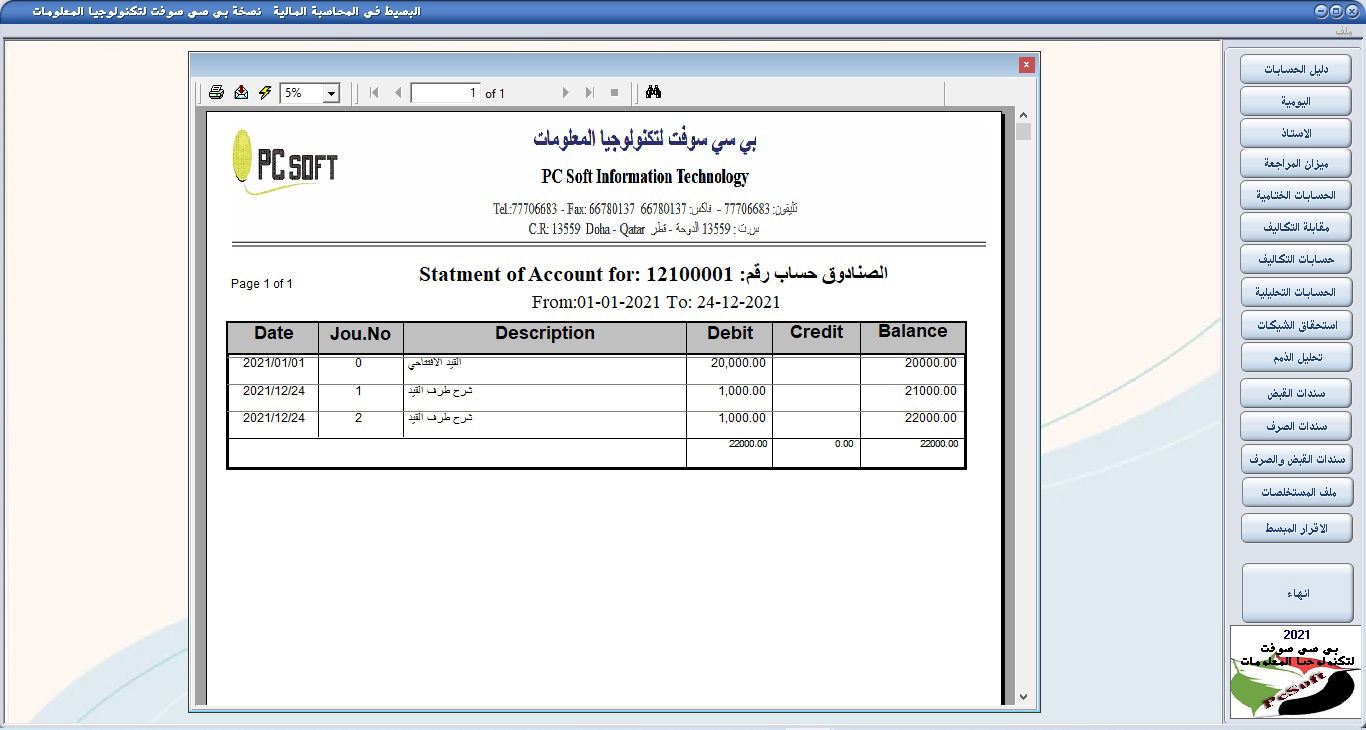Open دليل الحسابات (Chart of Accounts)
Viewport: 1366px width, 730px height.
coord(1295,68)
